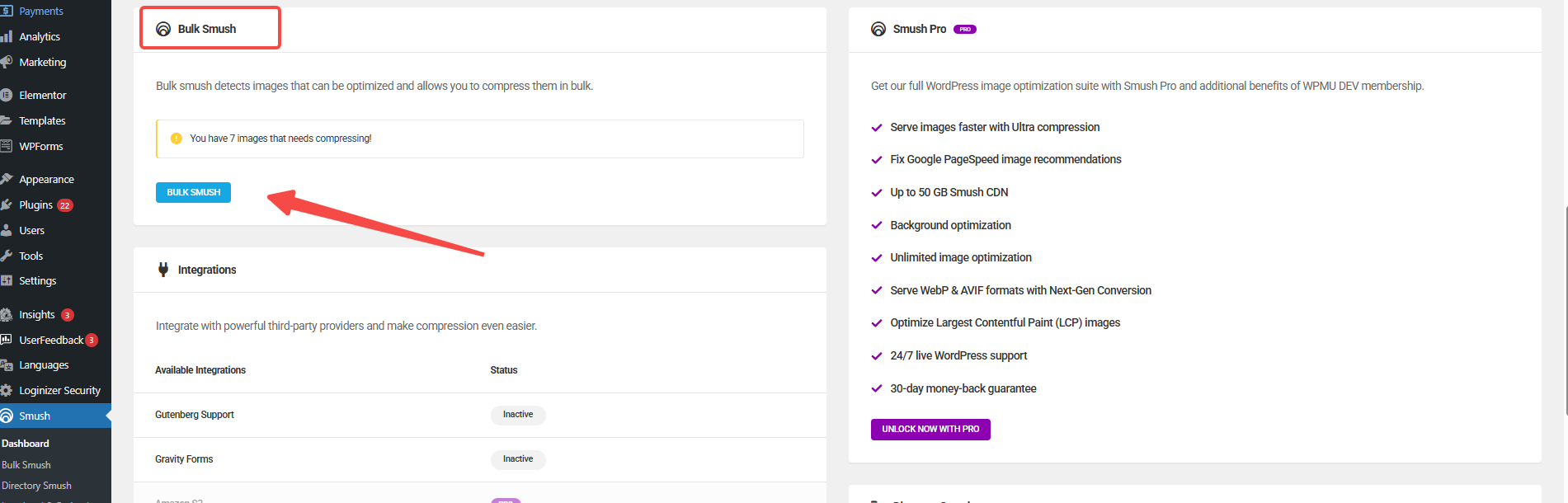
Task: Click the Gravity Forms Inactive status badge
Action: (x=518, y=459)
